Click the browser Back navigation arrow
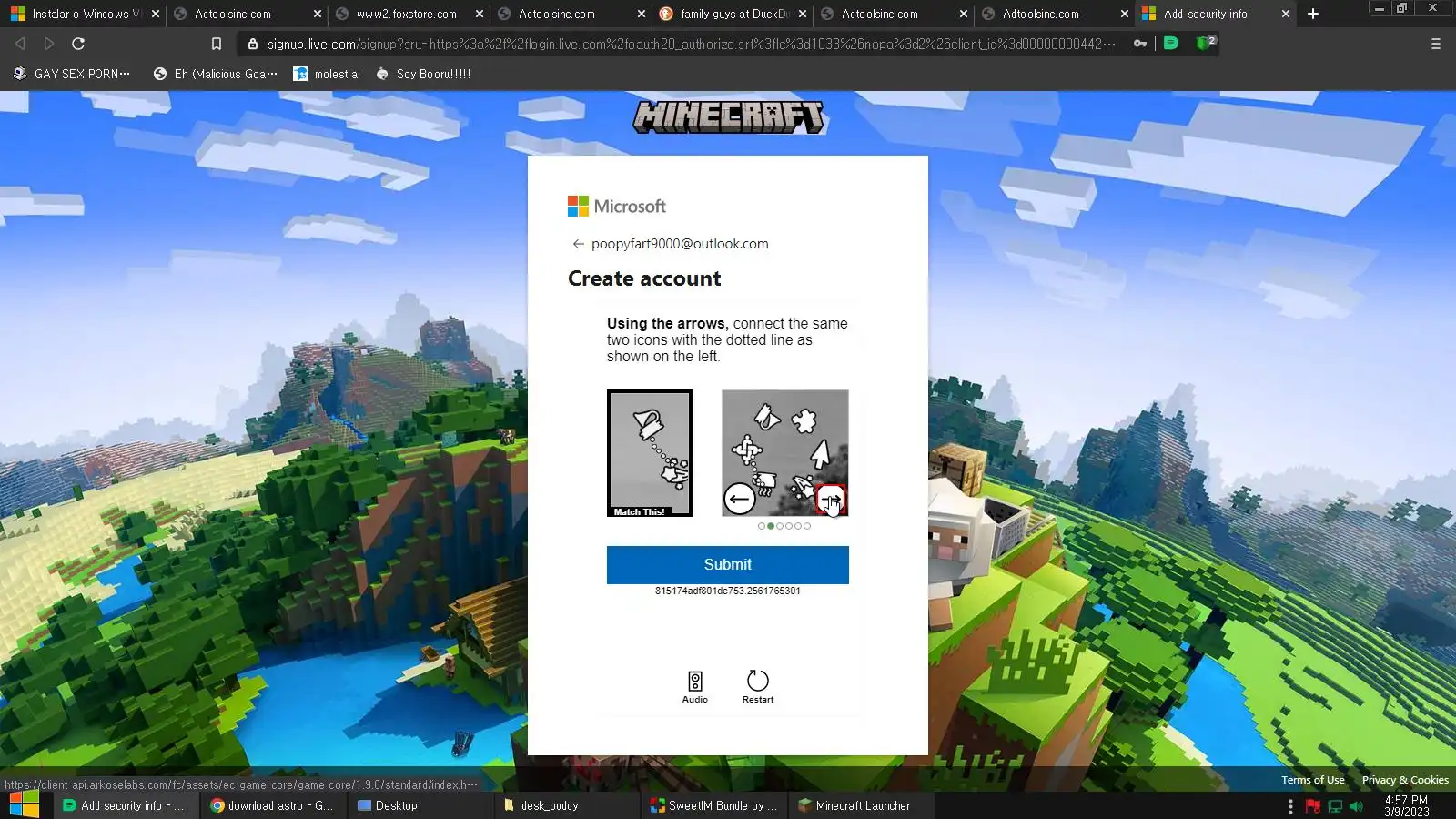 (20, 44)
